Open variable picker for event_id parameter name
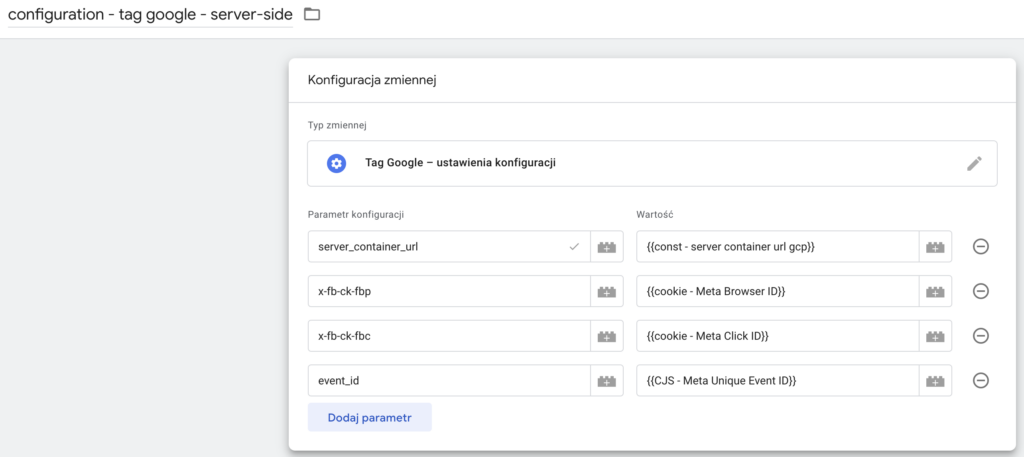Screen dimensions: 1024x457 click(606, 380)
